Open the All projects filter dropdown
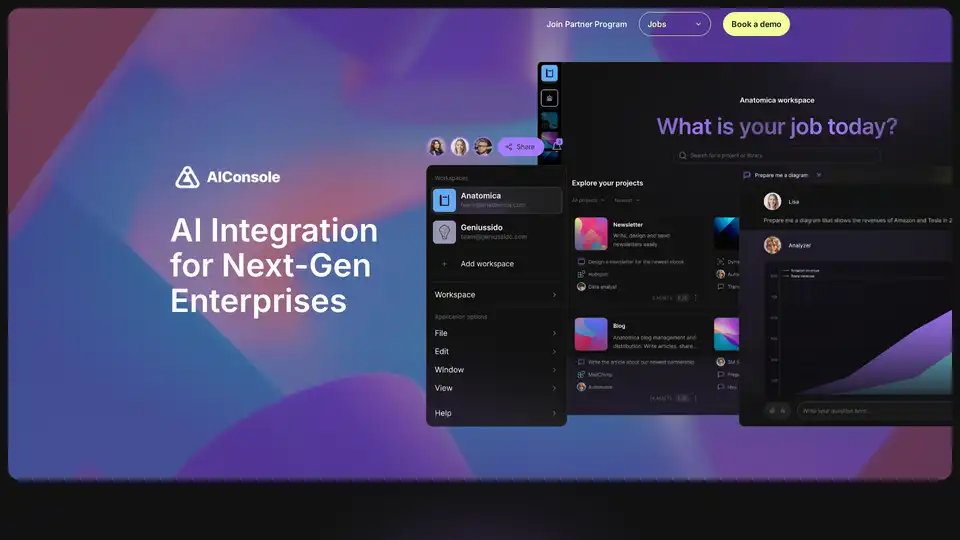Screen dimensions: 960x540 [588, 200]
